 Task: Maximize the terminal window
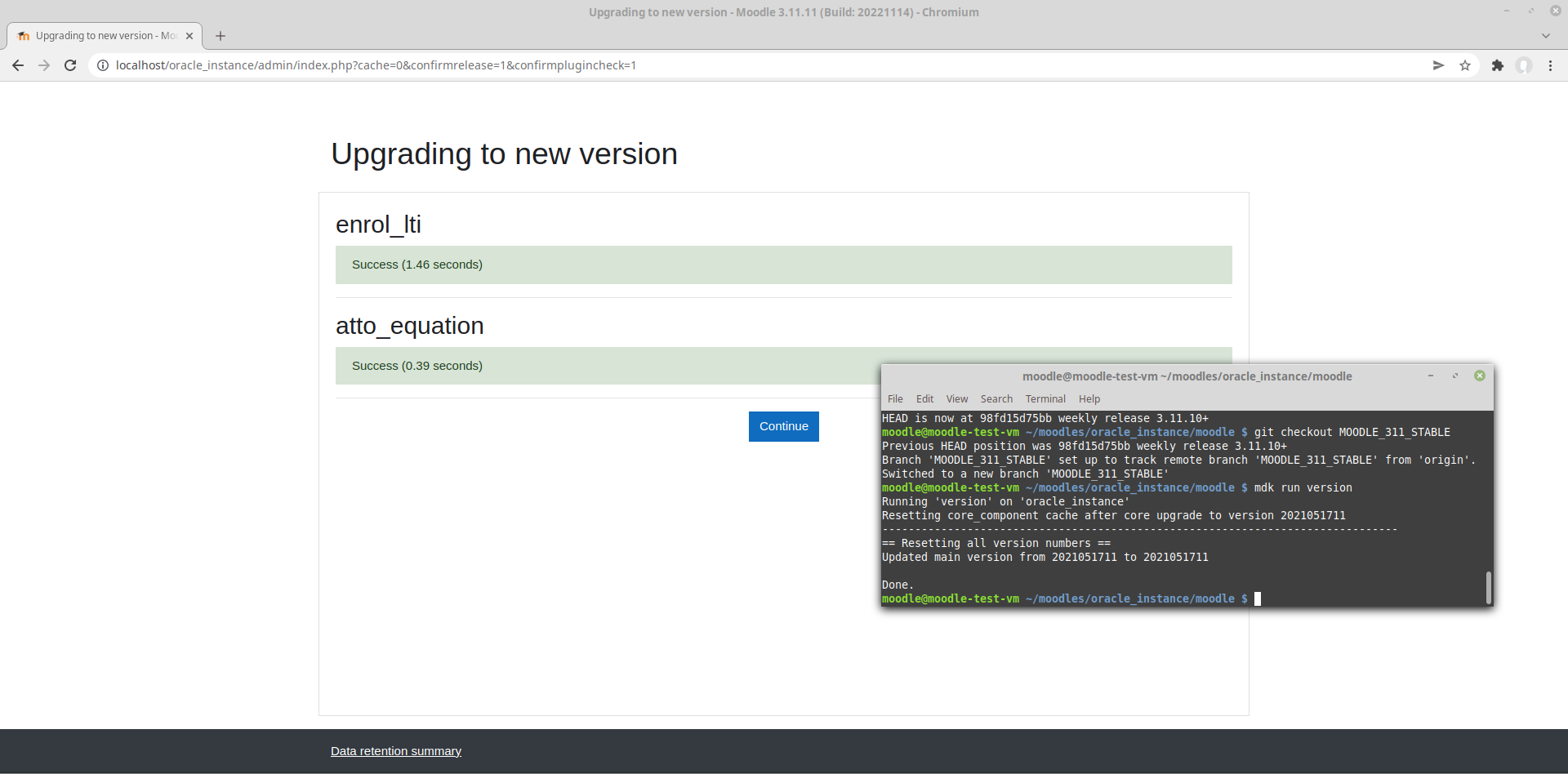[x=1455, y=376]
